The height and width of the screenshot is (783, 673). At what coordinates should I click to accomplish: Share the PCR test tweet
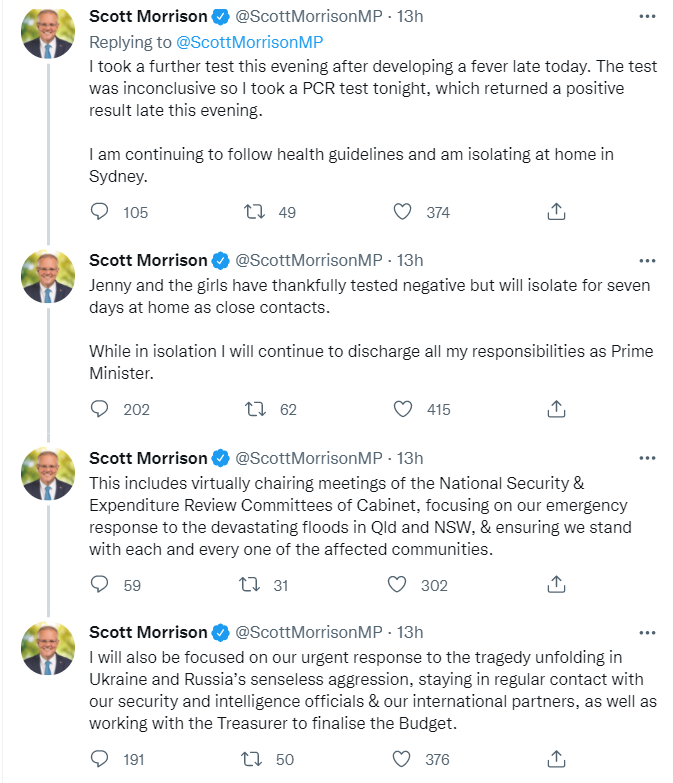coord(556,212)
